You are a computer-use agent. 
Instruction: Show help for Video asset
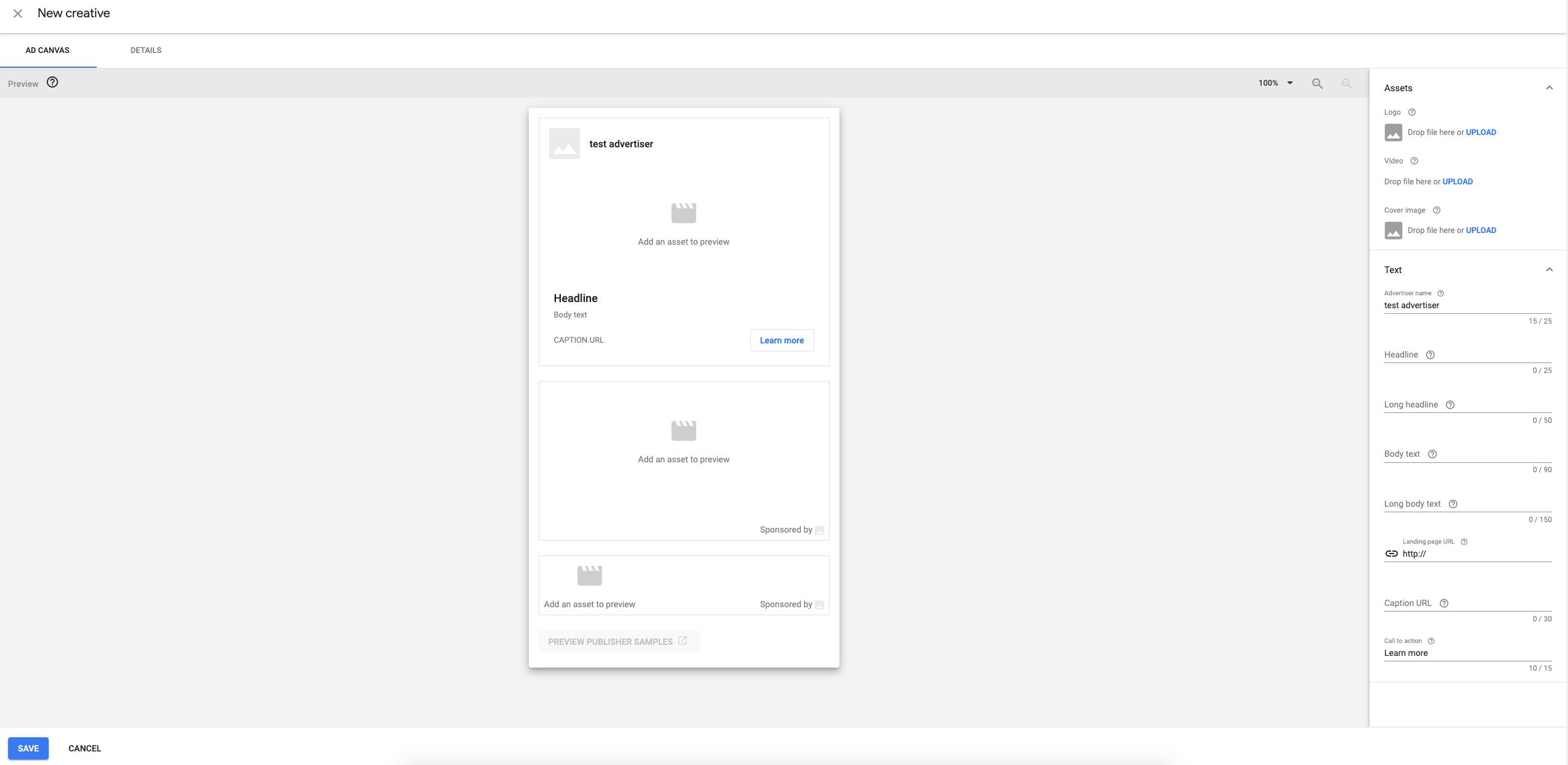click(x=1415, y=161)
